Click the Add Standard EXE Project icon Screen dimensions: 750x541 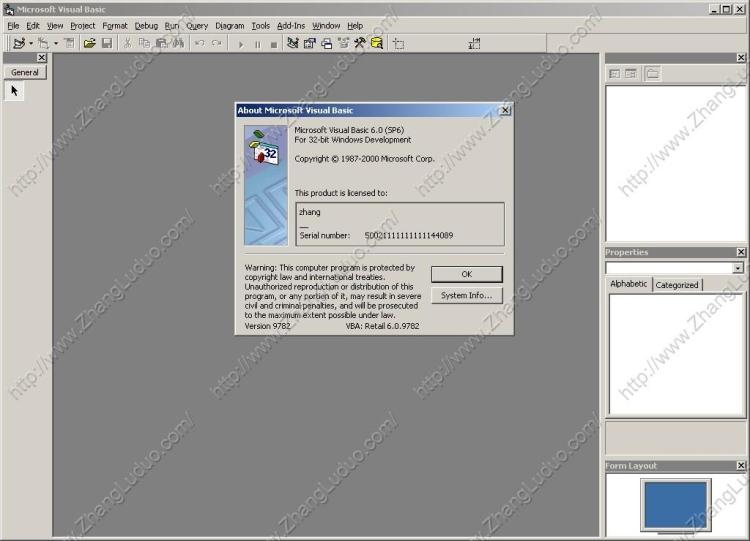[x=19, y=44]
